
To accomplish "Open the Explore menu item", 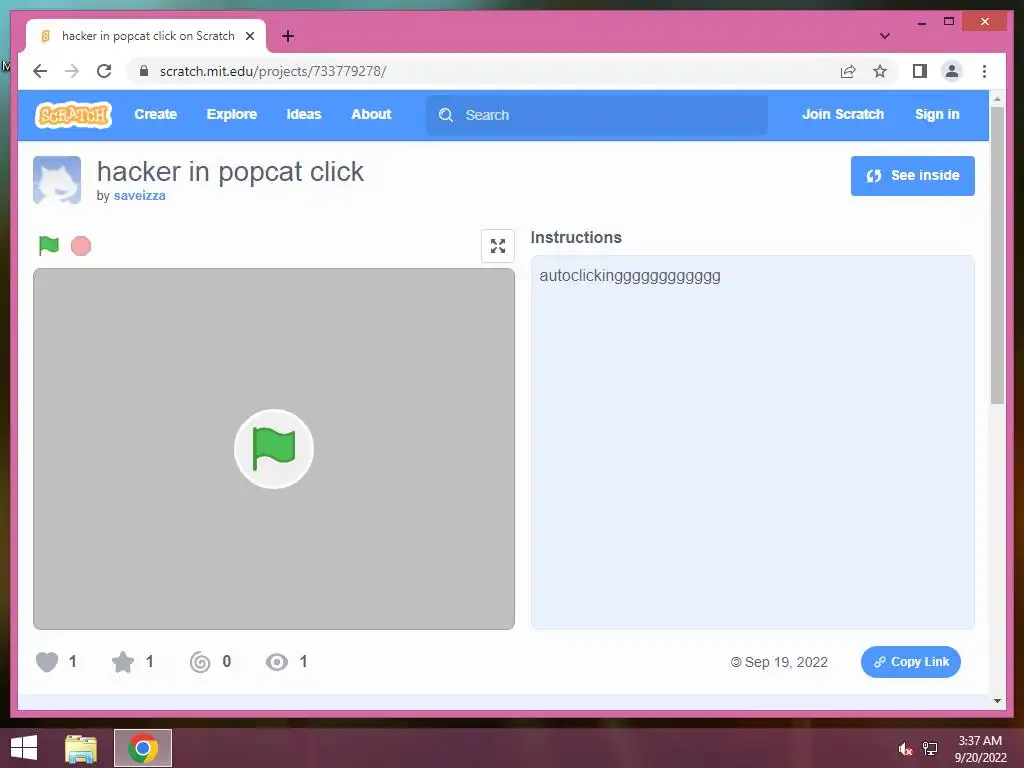I will click(x=232, y=114).
